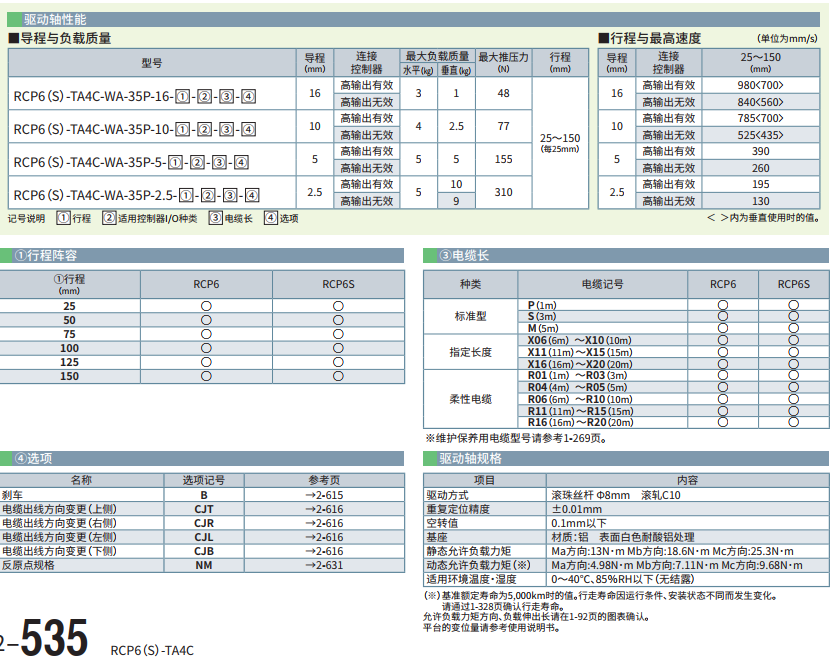Select the '行程与最高速度' table title
Viewport: 833px width, 657px height.
(x=650, y=38)
